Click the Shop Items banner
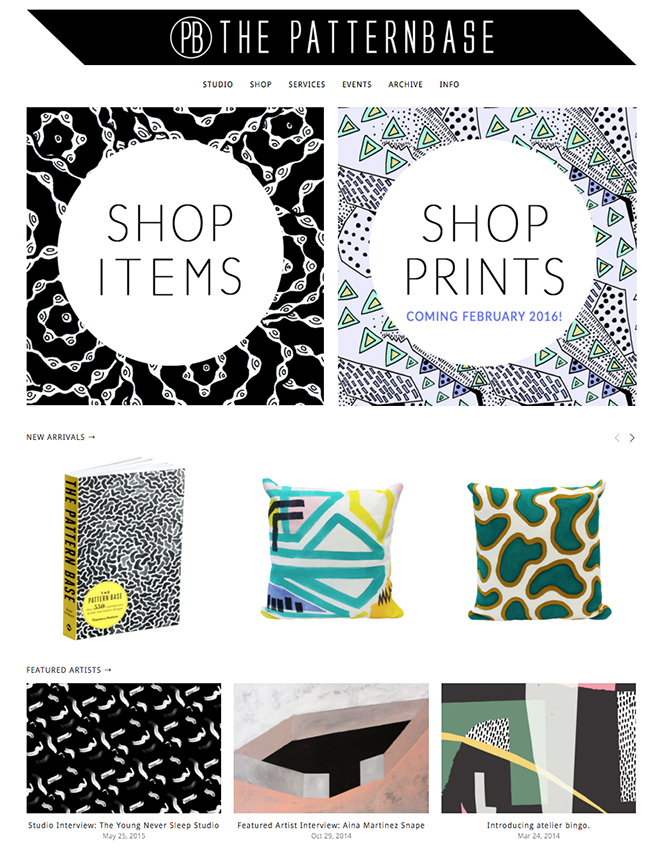650x854 pixels. tap(175, 256)
